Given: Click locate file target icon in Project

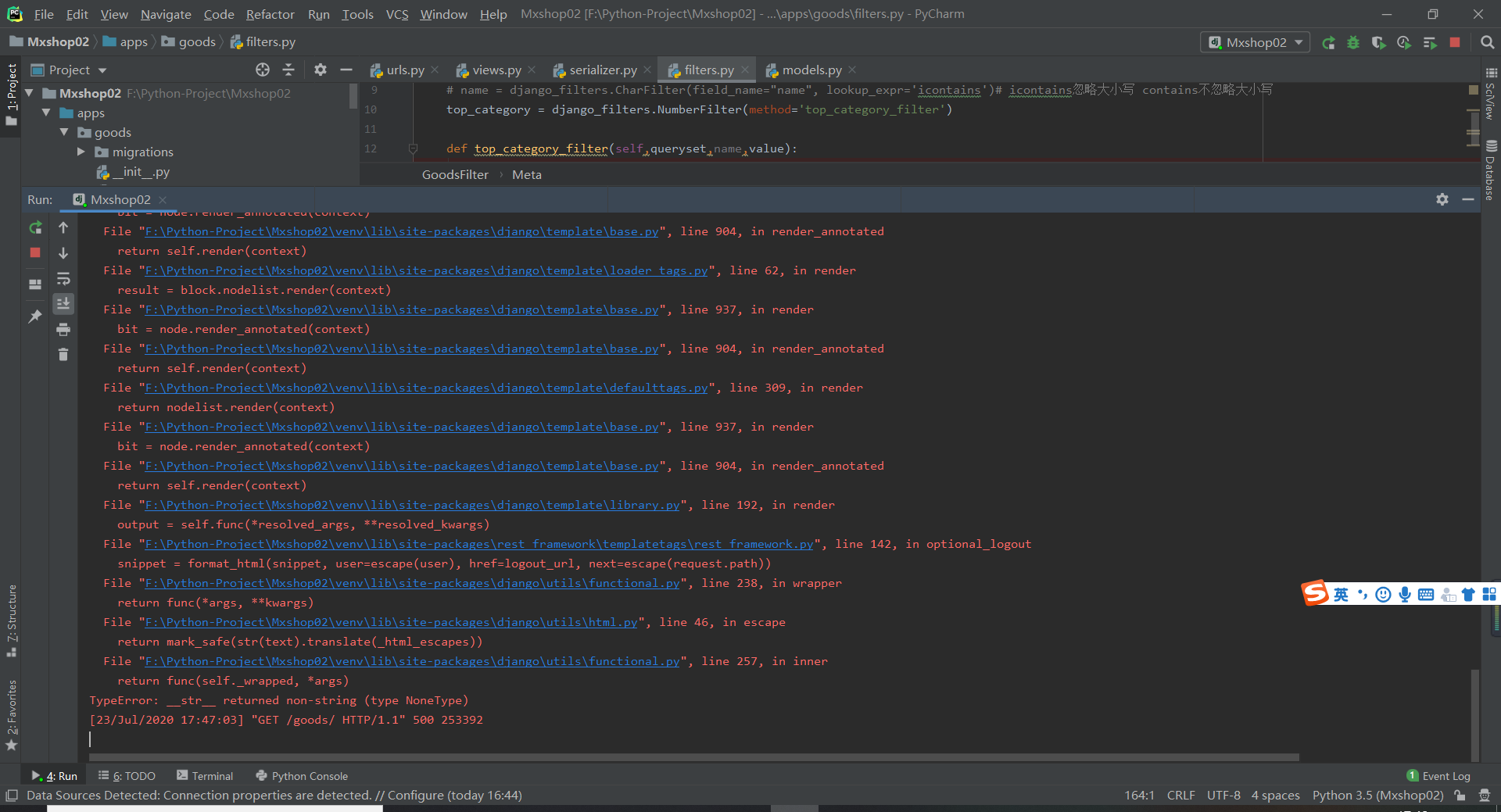Looking at the screenshot, I should [263, 70].
